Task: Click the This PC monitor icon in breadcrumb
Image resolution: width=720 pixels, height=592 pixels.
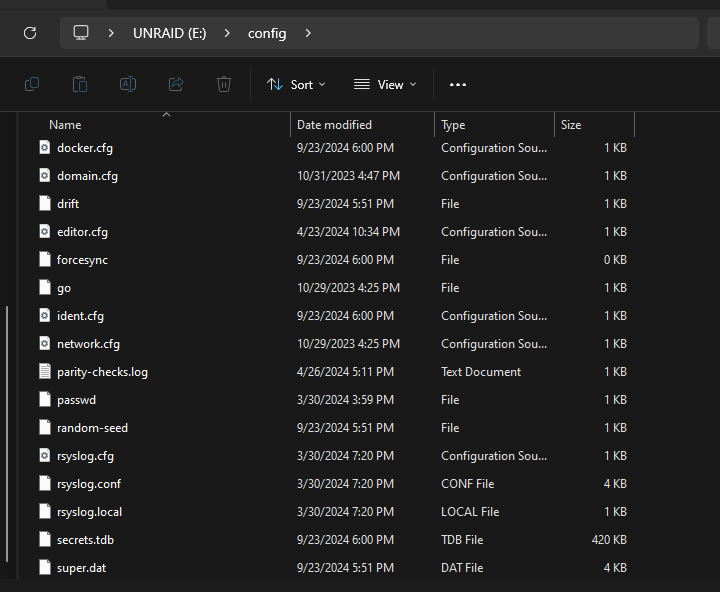Action: [x=81, y=33]
